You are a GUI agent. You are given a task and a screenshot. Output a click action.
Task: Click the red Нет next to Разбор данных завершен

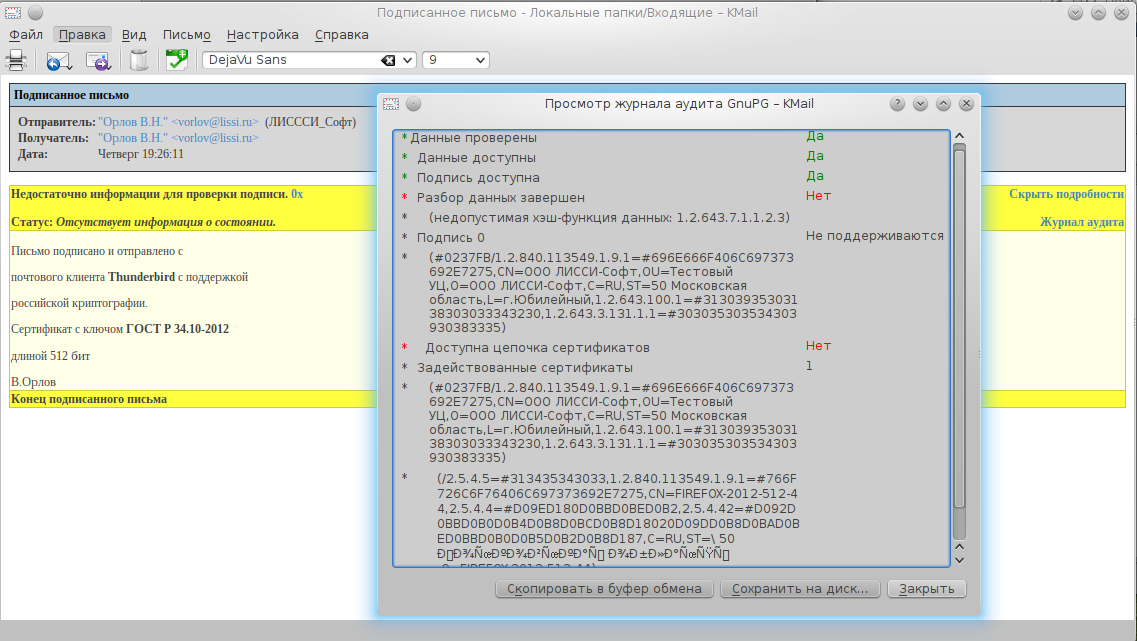pyautogui.click(x=818, y=196)
